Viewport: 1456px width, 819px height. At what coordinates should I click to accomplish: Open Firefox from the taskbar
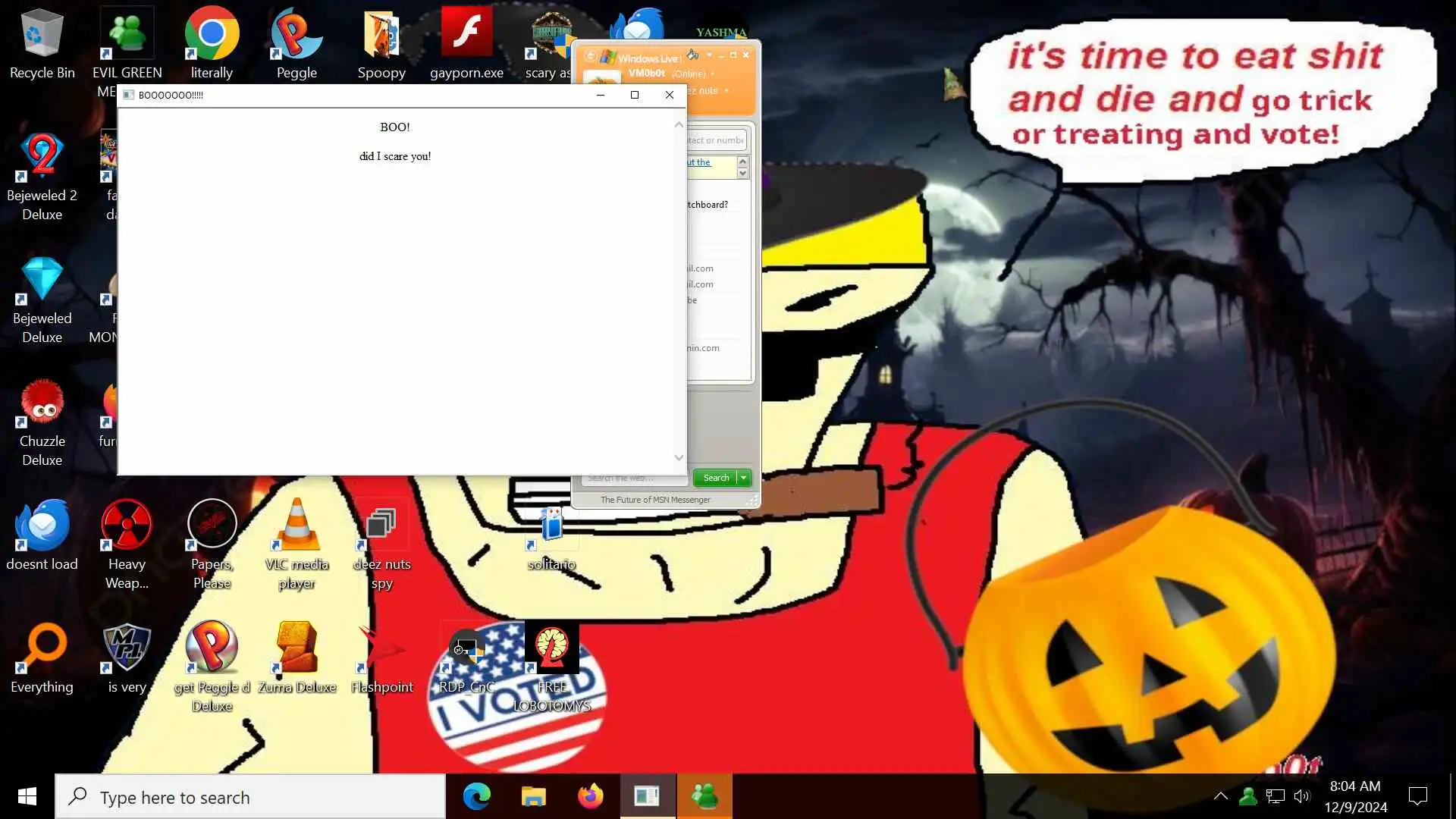pos(590,796)
